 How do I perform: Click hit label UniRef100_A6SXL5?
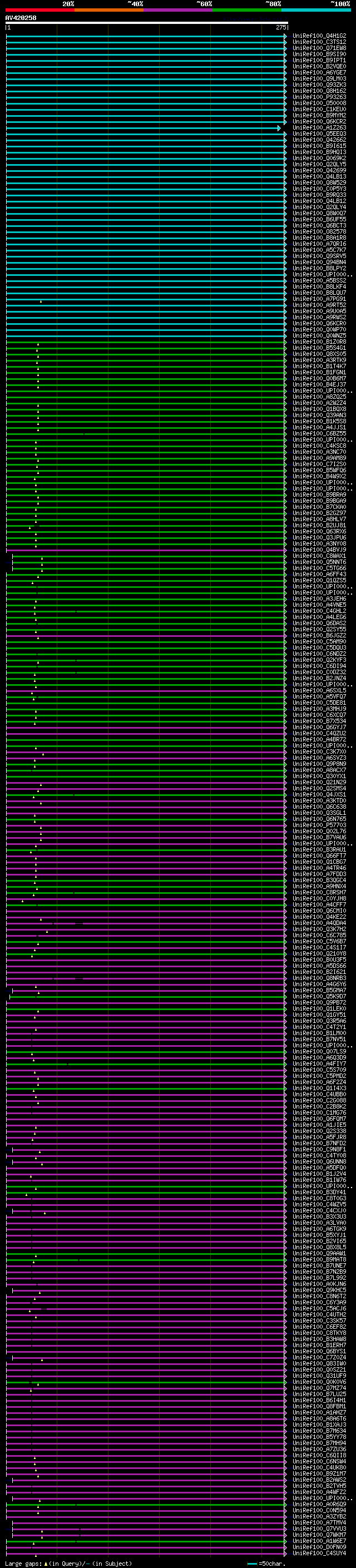319,691
